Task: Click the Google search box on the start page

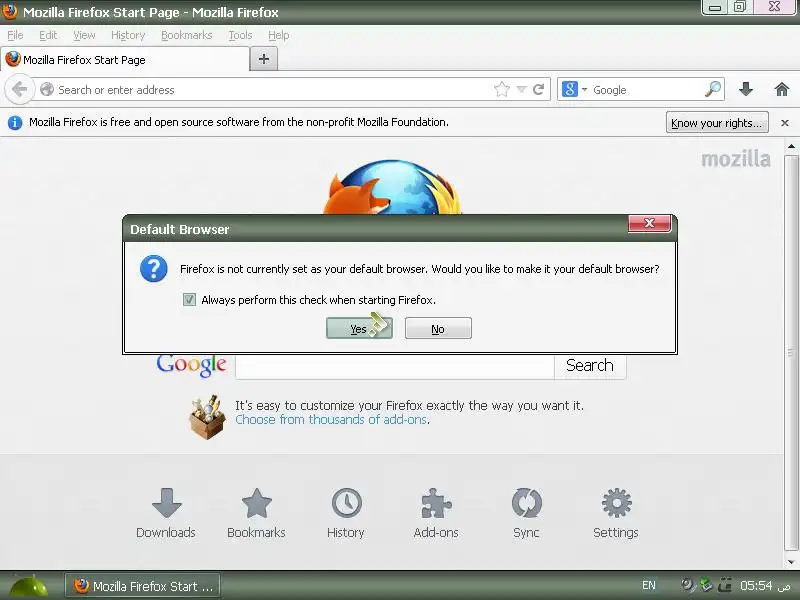Action: tap(395, 366)
